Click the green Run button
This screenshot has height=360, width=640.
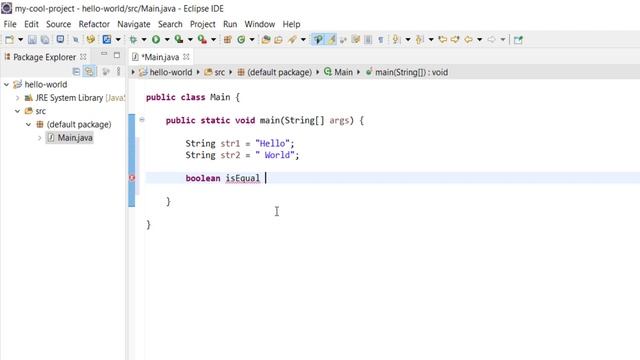[x=156, y=40]
